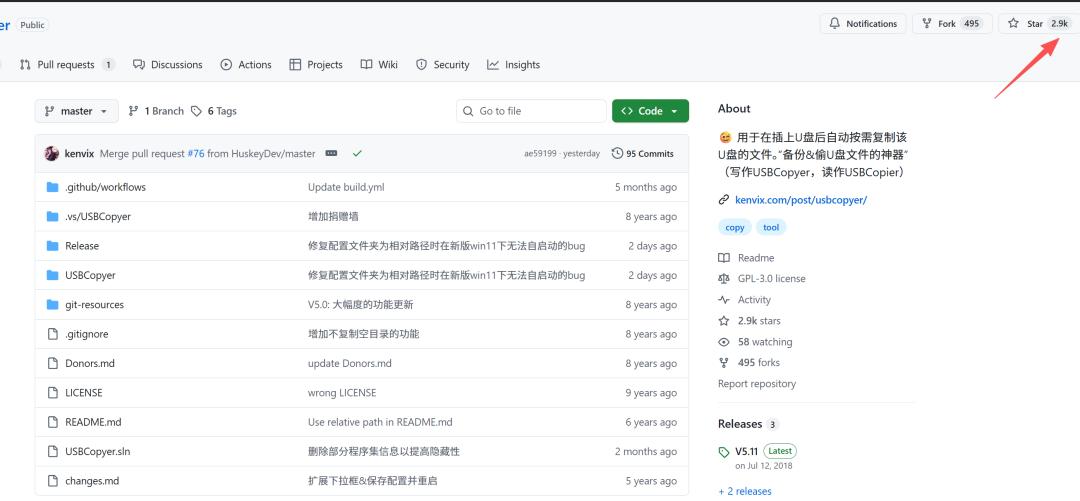Open the Insights tab
The height and width of the screenshot is (501, 1080).
tap(514, 65)
